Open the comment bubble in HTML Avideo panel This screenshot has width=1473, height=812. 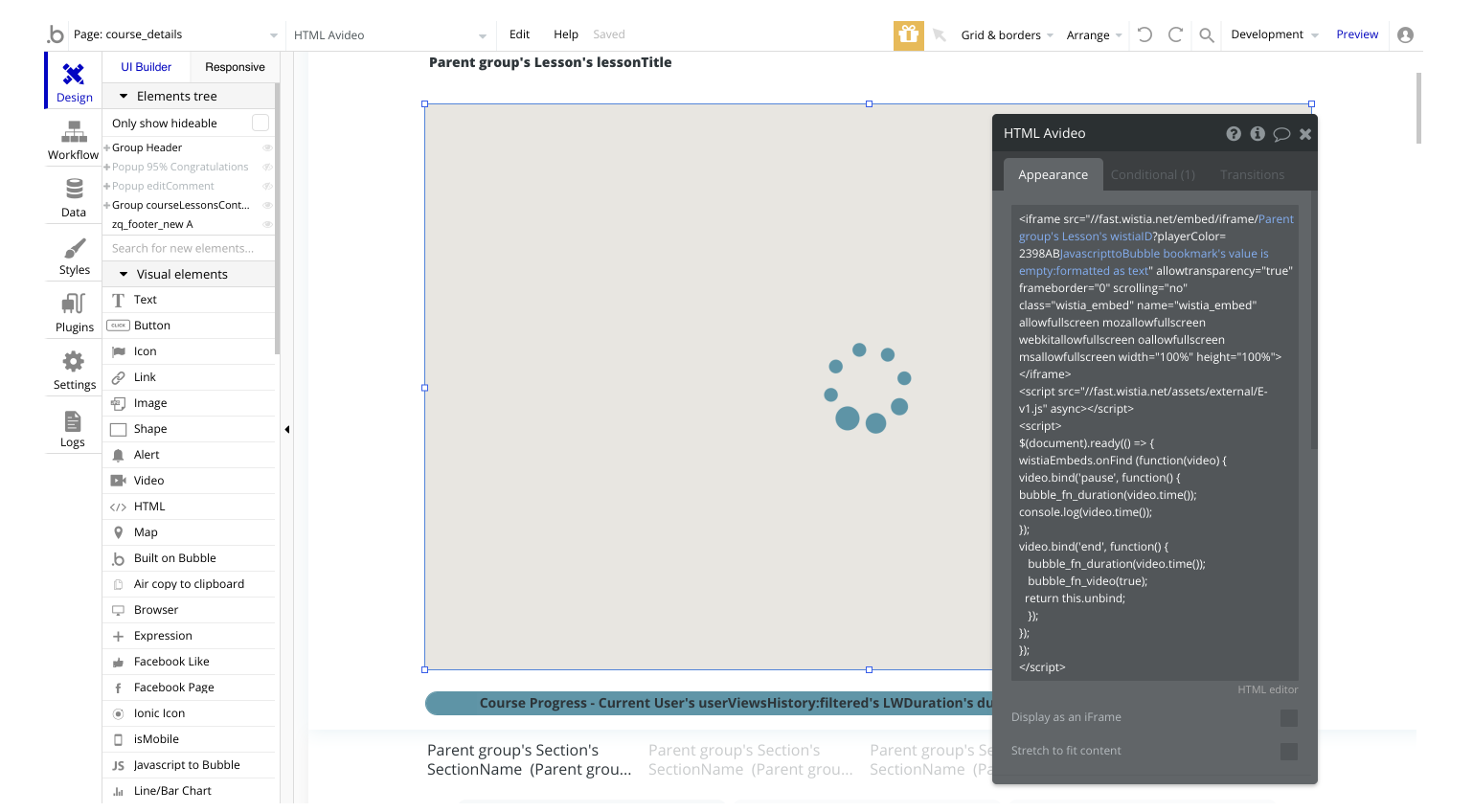click(x=1281, y=134)
